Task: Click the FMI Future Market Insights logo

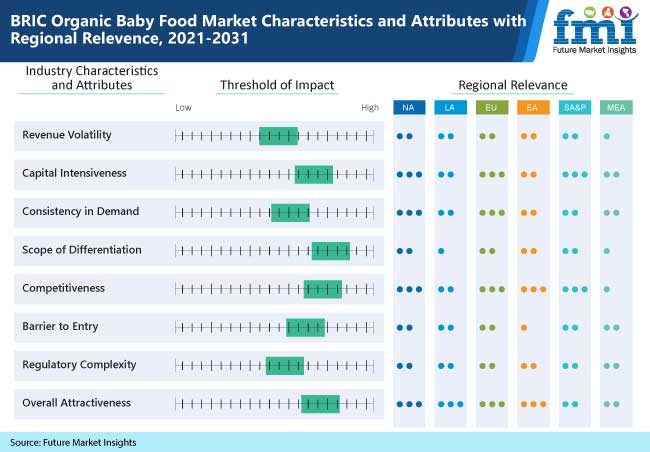Action: pyautogui.click(x=595, y=30)
